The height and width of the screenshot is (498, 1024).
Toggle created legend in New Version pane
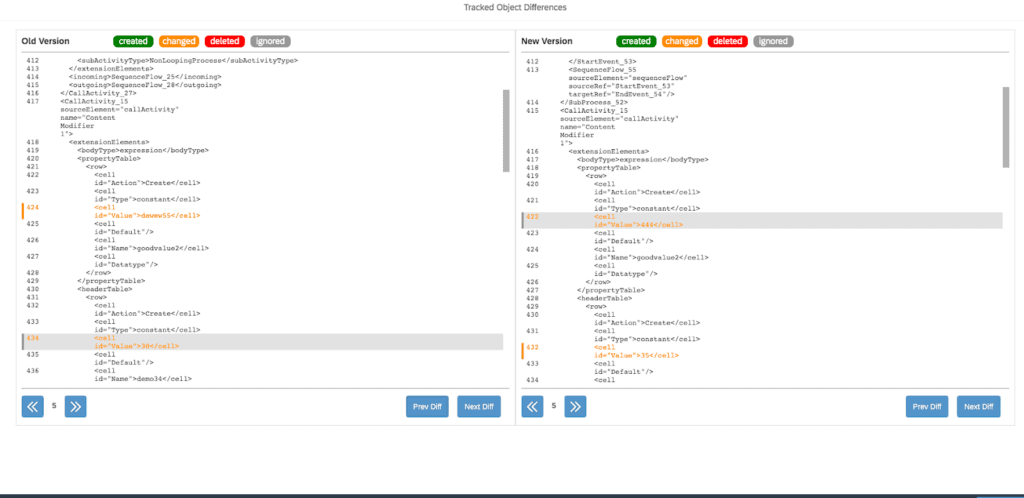click(636, 41)
